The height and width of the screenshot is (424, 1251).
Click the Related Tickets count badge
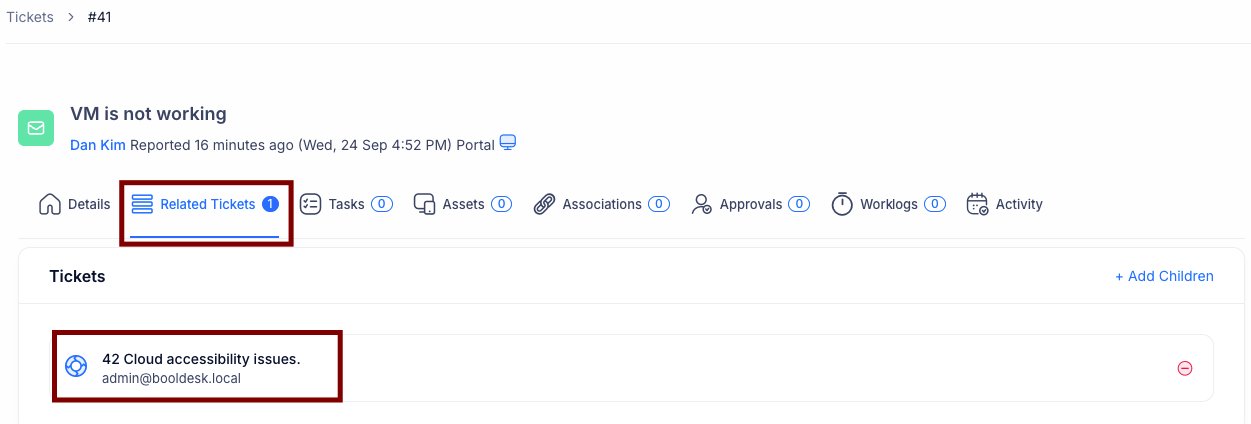point(270,204)
